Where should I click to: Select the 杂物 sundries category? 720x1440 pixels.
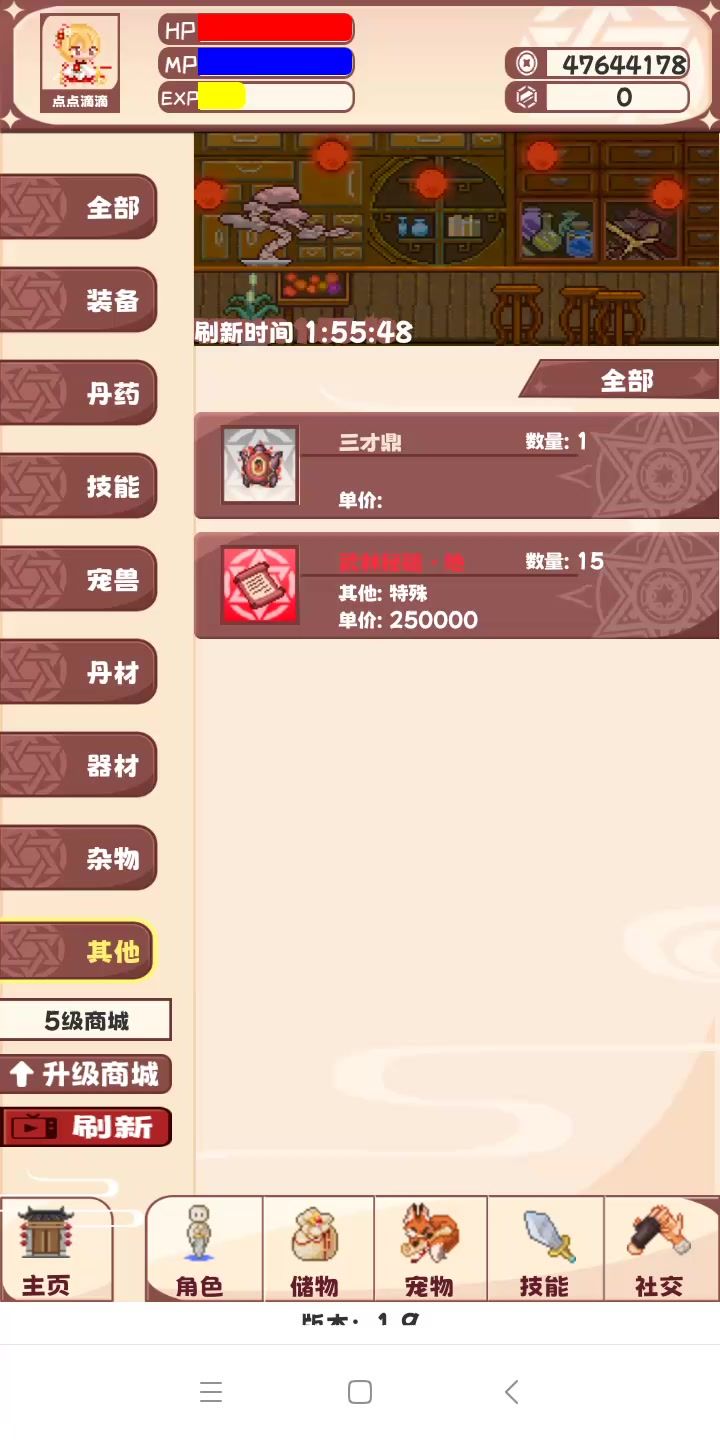79,858
